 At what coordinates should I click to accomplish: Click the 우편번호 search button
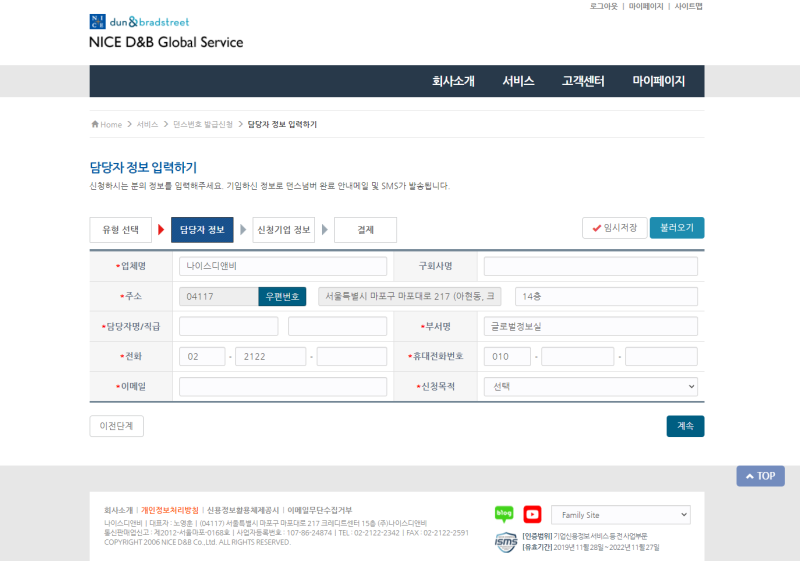[x=282, y=296]
